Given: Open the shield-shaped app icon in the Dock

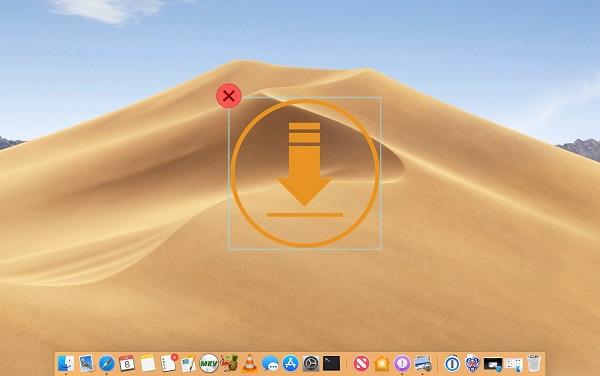Looking at the screenshot, I should click(472, 363).
